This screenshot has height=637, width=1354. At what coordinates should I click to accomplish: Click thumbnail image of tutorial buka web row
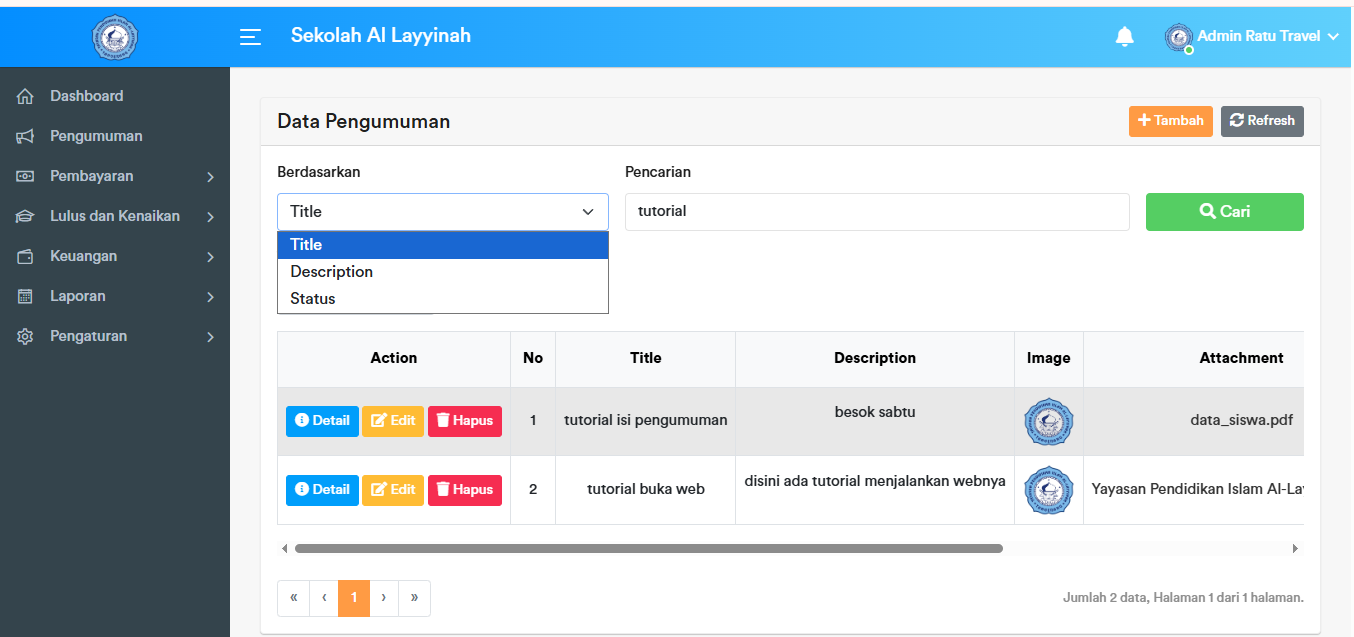click(x=1048, y=490)
